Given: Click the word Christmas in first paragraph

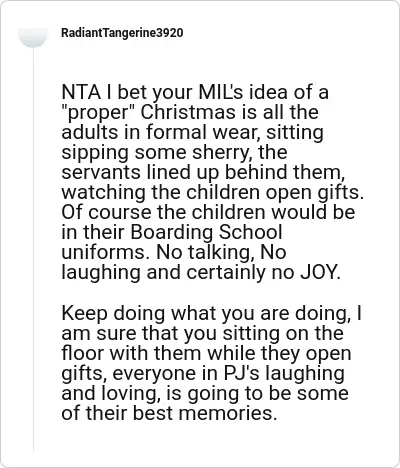Looking at the screenshot, I should click(188, 112).
